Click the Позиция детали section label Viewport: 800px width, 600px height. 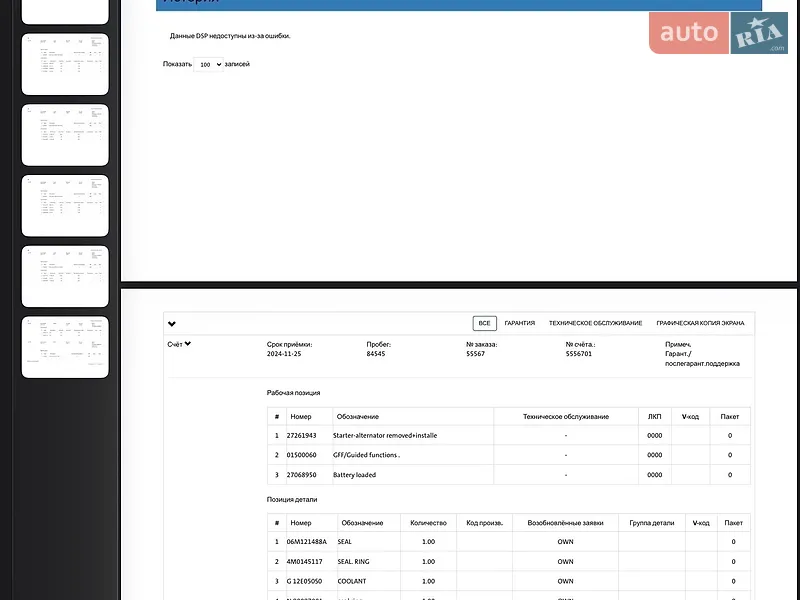[x=292, y=499]
